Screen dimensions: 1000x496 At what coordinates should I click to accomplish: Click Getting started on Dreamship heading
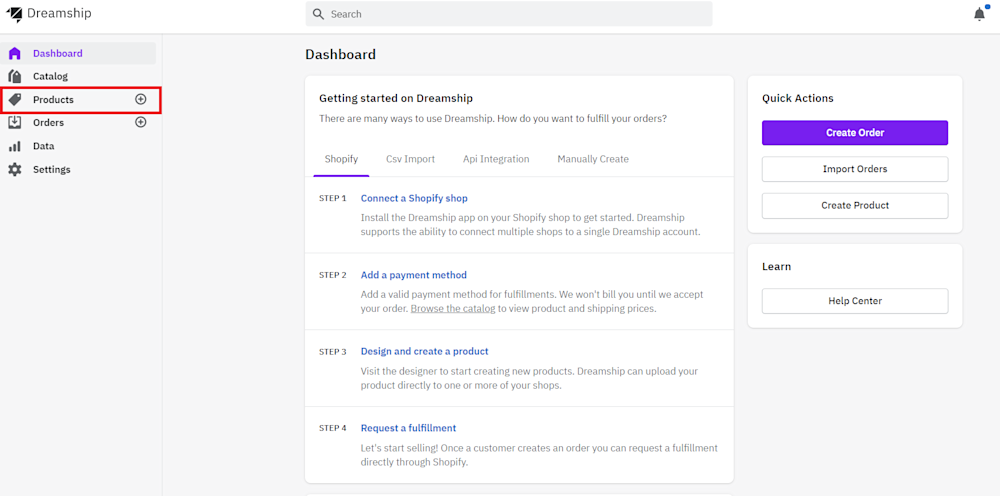pyautogui.click(x=395, y=98)
